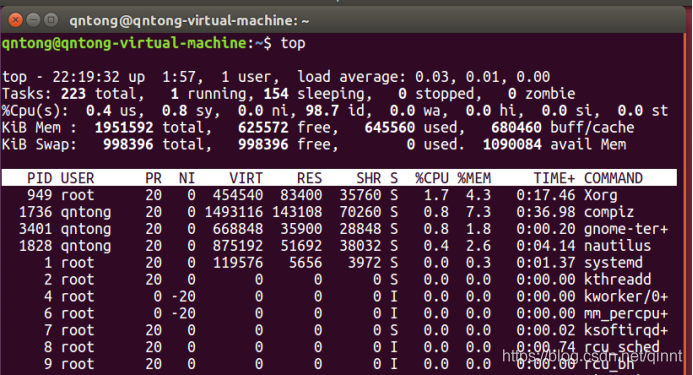Maximize the terminal window

pos(51,20)
